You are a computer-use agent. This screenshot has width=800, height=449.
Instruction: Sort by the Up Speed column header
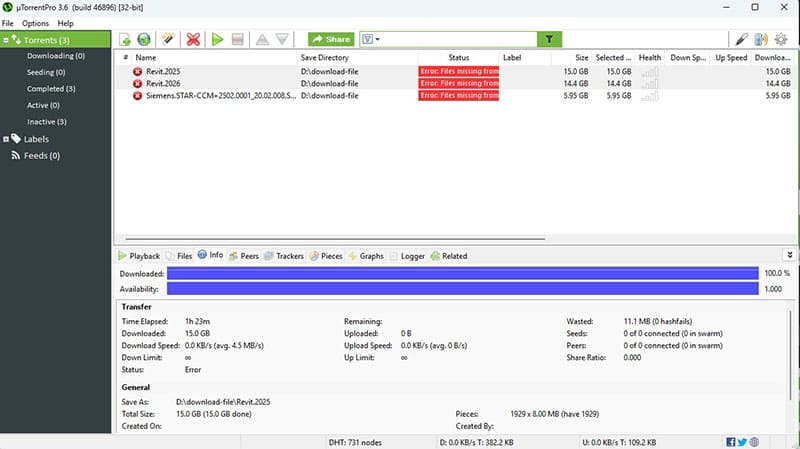731,58
